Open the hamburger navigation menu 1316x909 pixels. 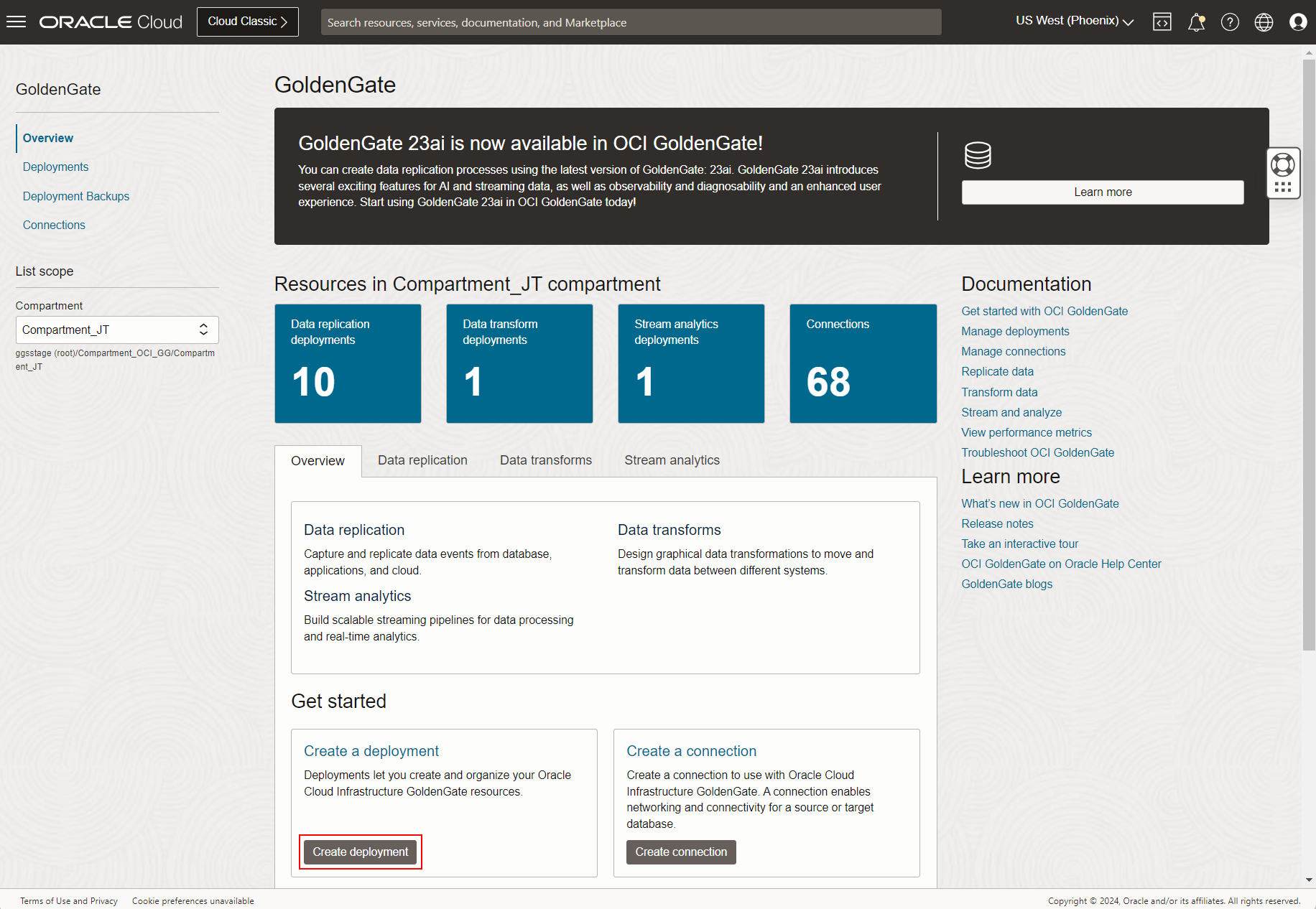coord(16,22)
